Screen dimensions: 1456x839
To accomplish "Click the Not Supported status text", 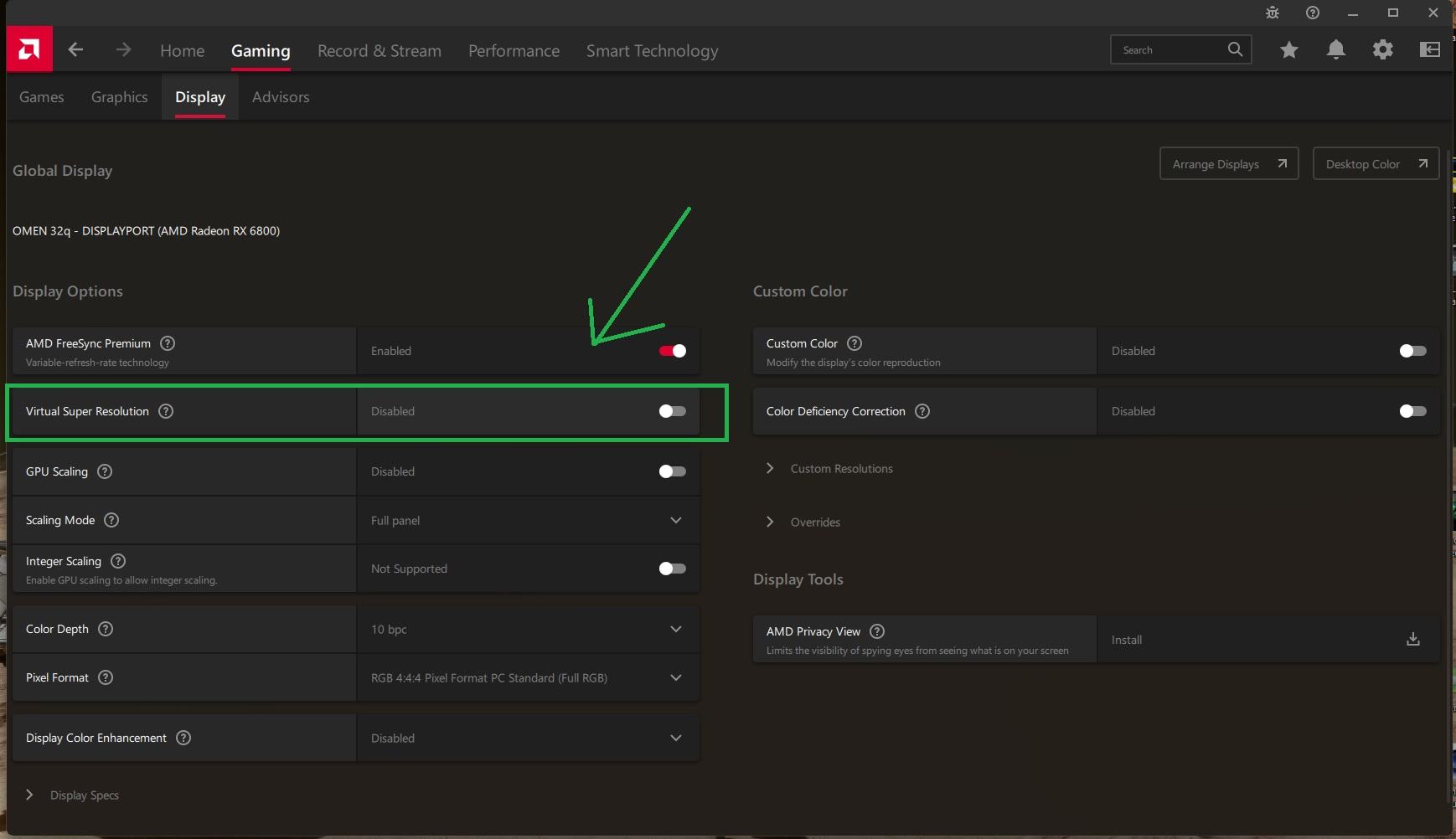I will pos(409,569).
